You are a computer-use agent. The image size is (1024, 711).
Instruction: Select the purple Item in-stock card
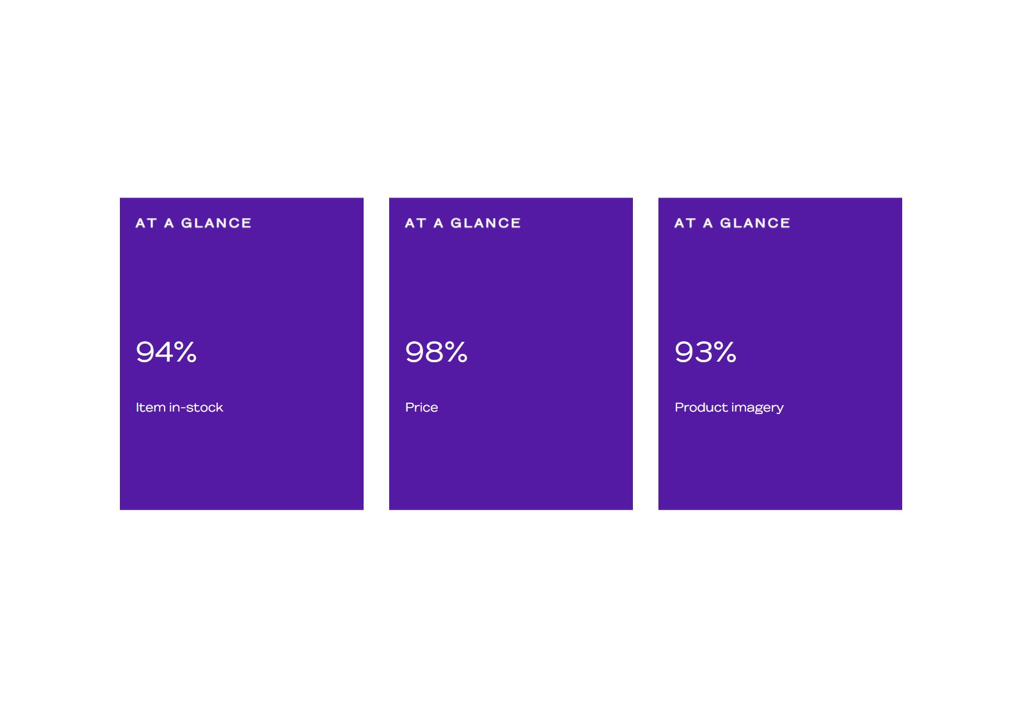click(242, 354)
